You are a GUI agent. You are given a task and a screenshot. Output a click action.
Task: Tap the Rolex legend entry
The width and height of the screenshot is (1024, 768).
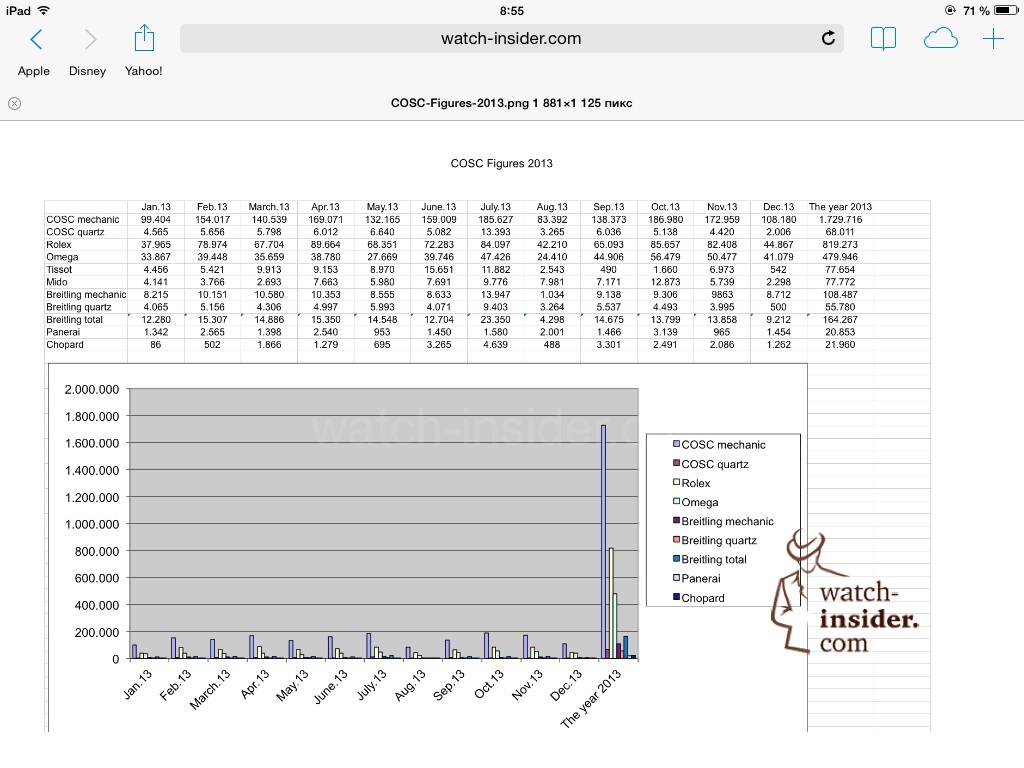692,483
